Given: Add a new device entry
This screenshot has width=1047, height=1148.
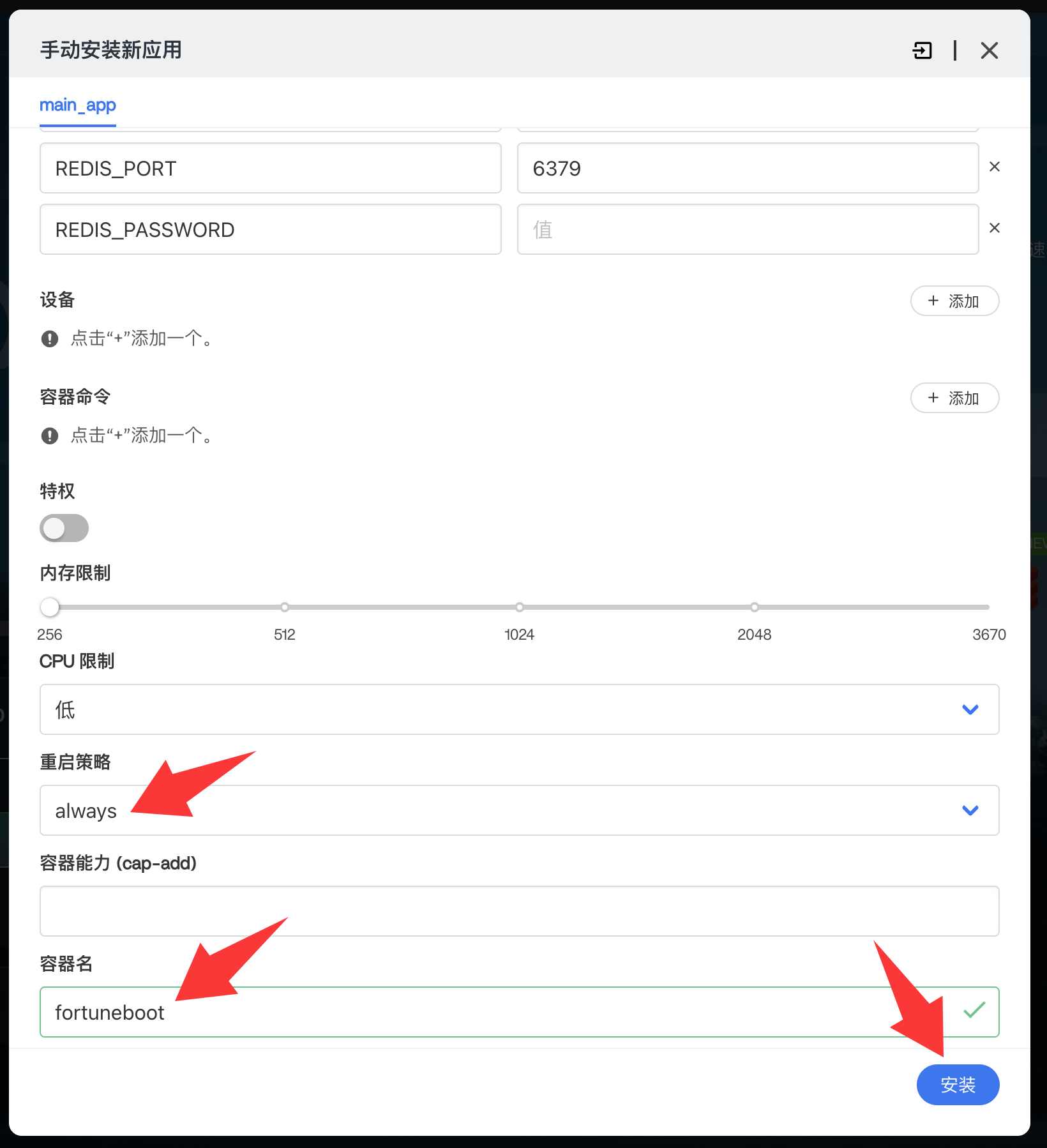Looking at the screenshot, I should [954, 301].
